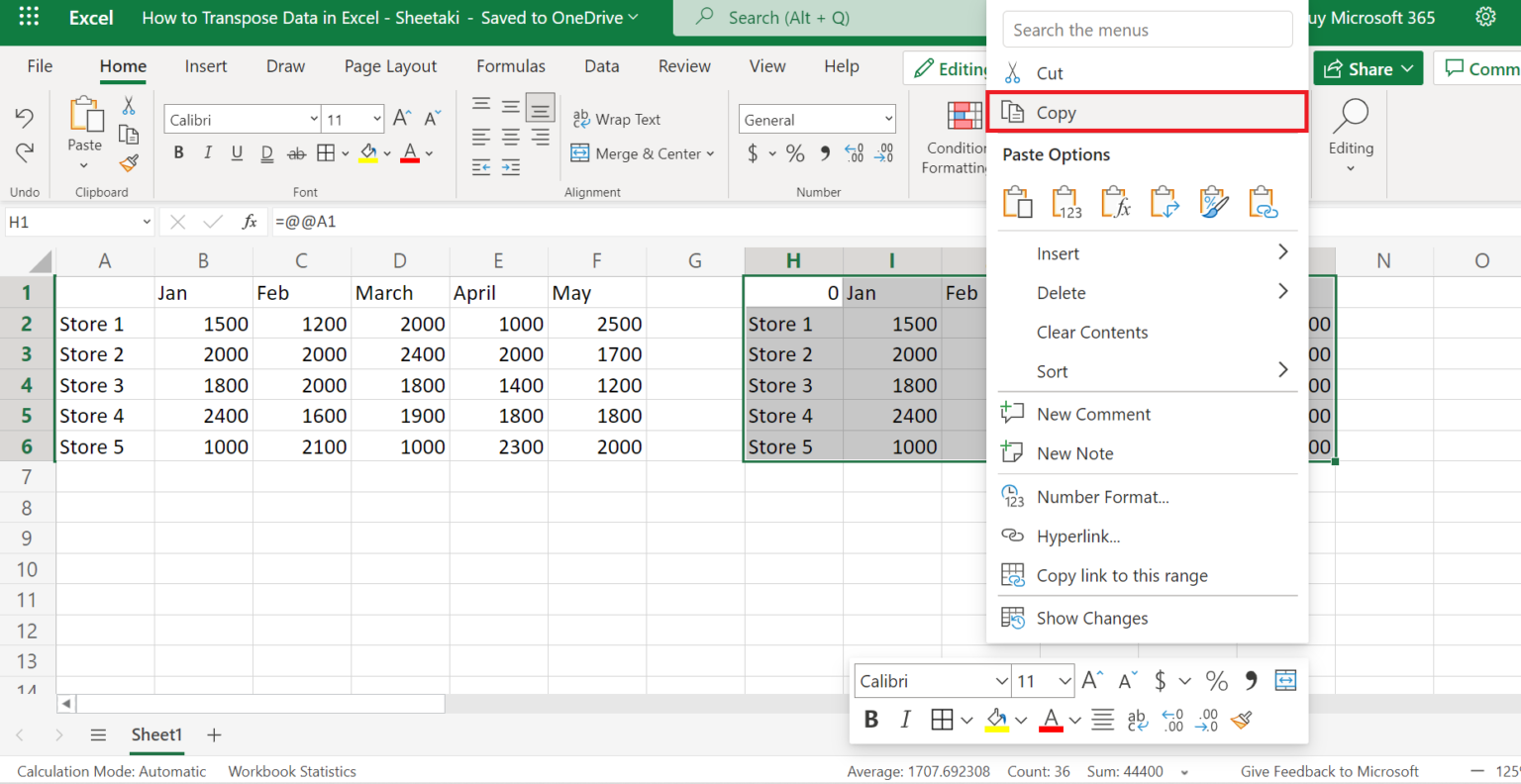
Task: Click the Increase Decimal icon
Action: [854, 153]
